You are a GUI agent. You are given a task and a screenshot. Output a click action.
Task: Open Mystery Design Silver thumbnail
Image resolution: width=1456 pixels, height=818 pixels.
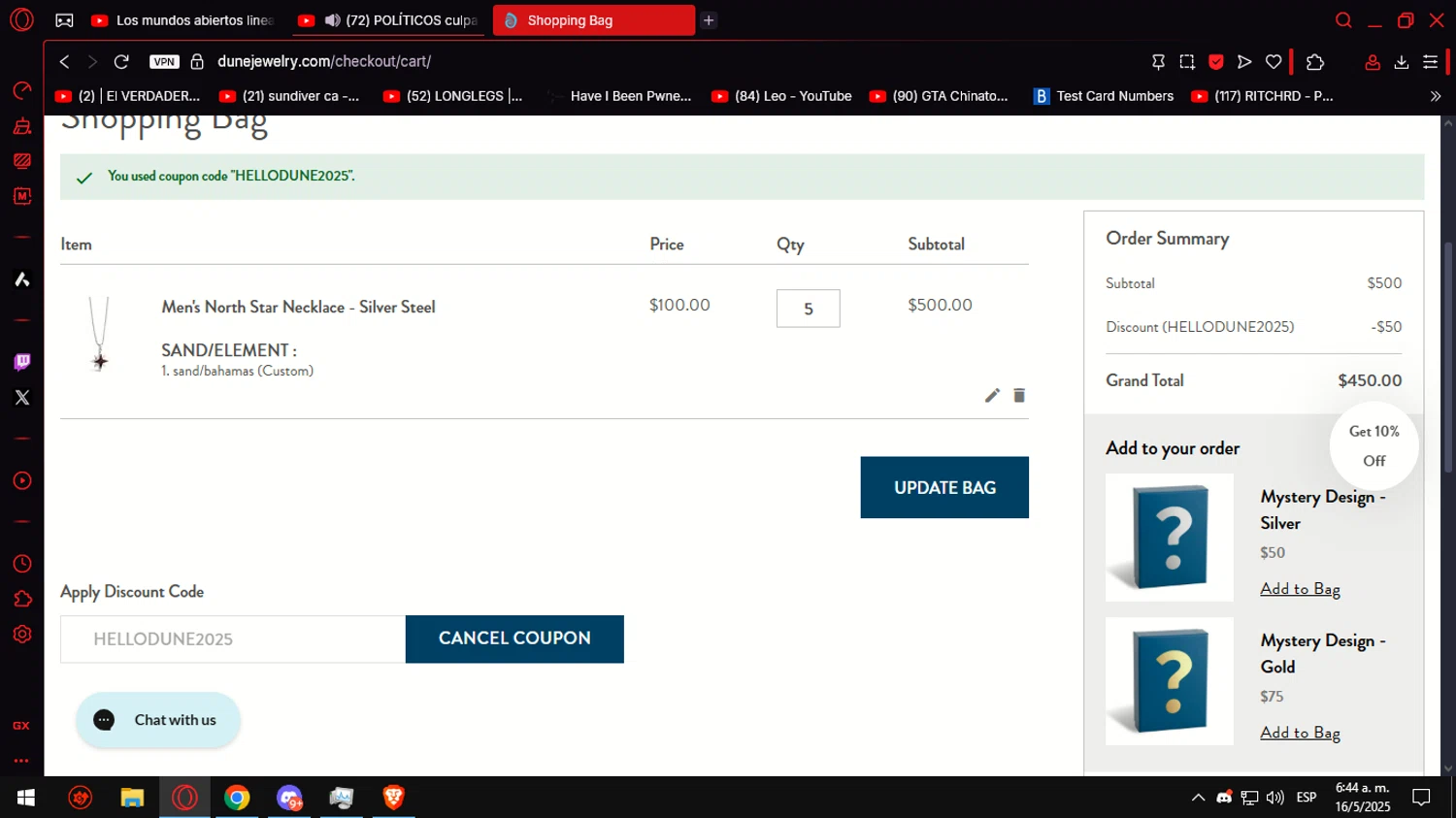pyautogui.click(x=1170, y=538)
